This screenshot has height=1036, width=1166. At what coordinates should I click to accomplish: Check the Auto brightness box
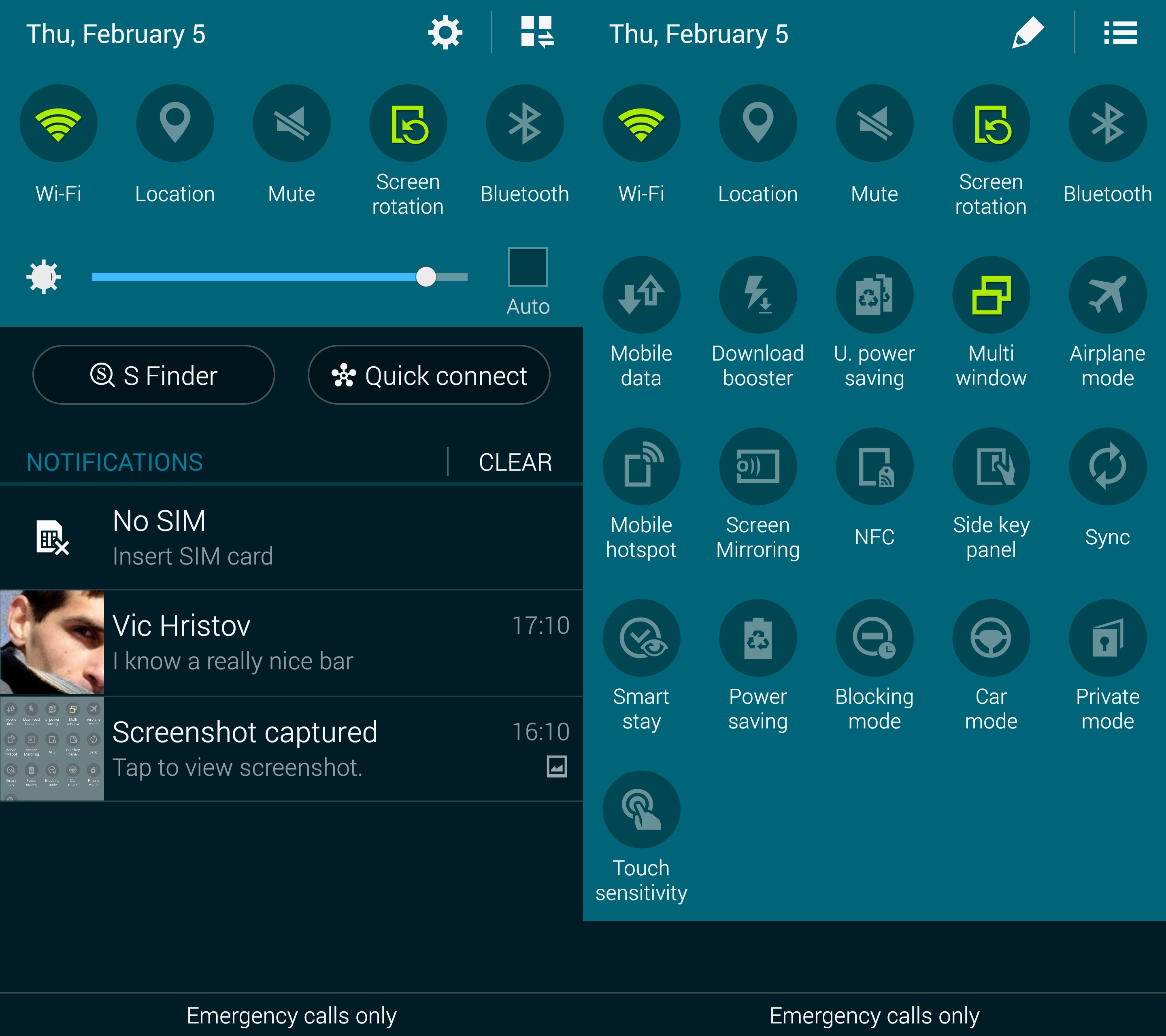click(528, 267)
